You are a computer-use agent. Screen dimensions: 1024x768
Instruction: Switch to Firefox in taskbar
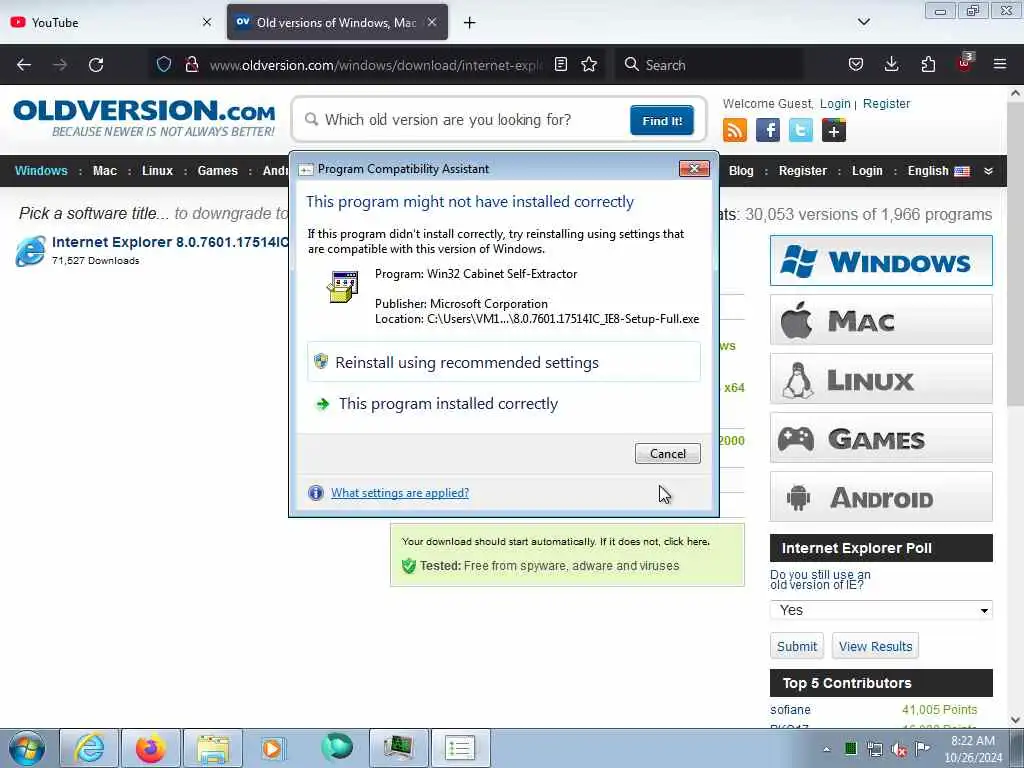[x=150, y=748]
